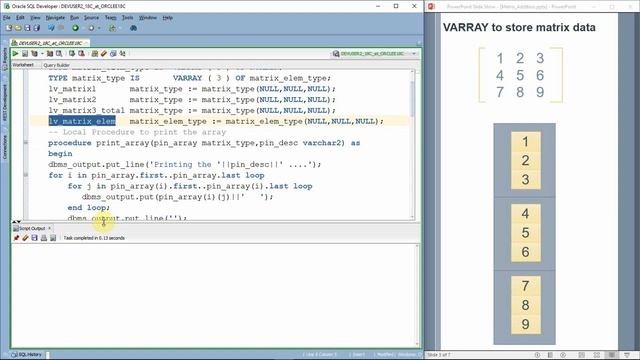Image resolution: width=640 pixels, height=360 pixels.
Task: Print the Script Output
Action: point(44,238)
